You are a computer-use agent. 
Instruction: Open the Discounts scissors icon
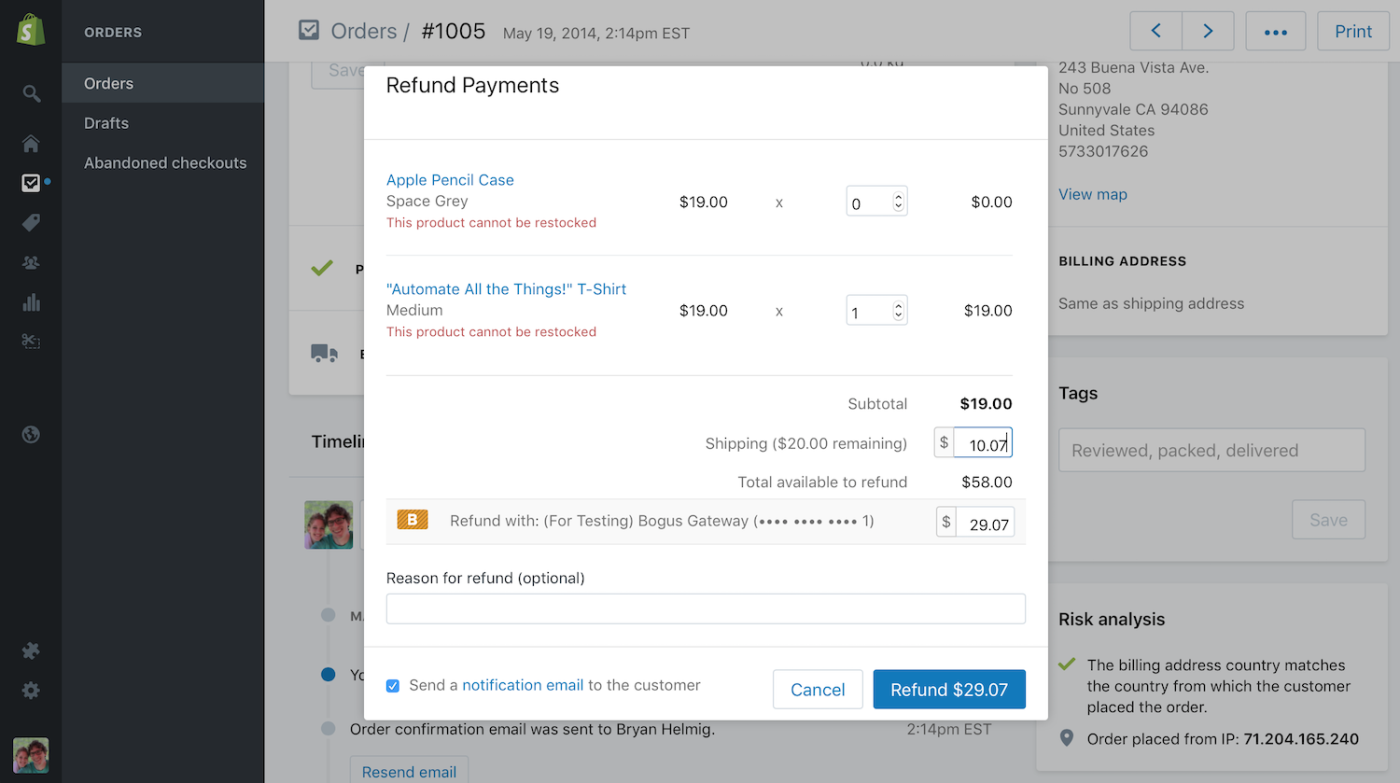point(31,342)
